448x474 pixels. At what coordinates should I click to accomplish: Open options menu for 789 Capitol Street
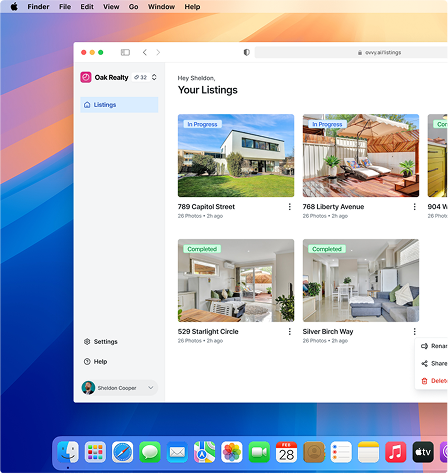tap(289, 207)
